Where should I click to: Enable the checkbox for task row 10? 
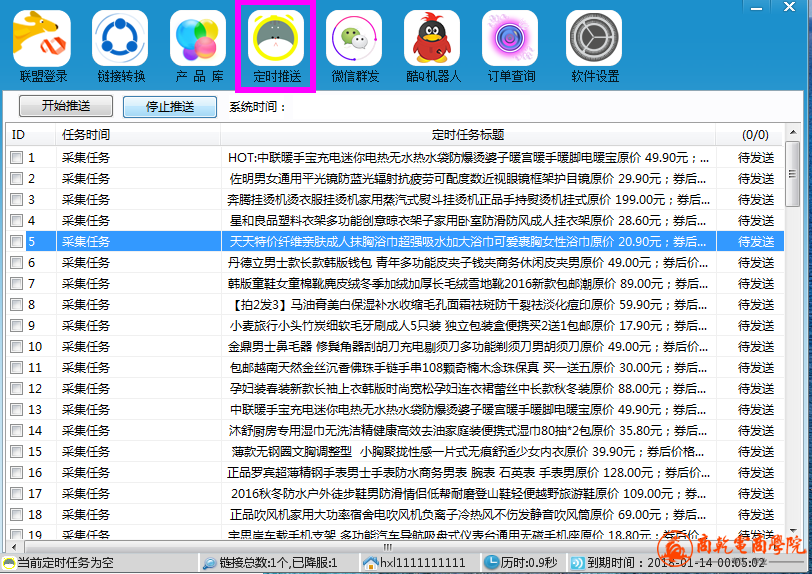click(17, 347)
